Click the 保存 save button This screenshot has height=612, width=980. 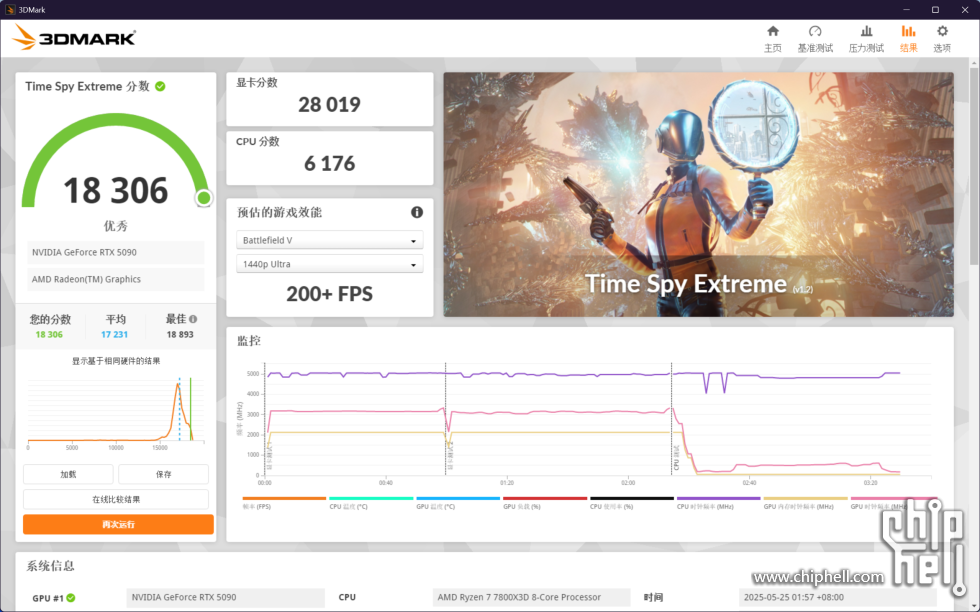click(163, 474)
